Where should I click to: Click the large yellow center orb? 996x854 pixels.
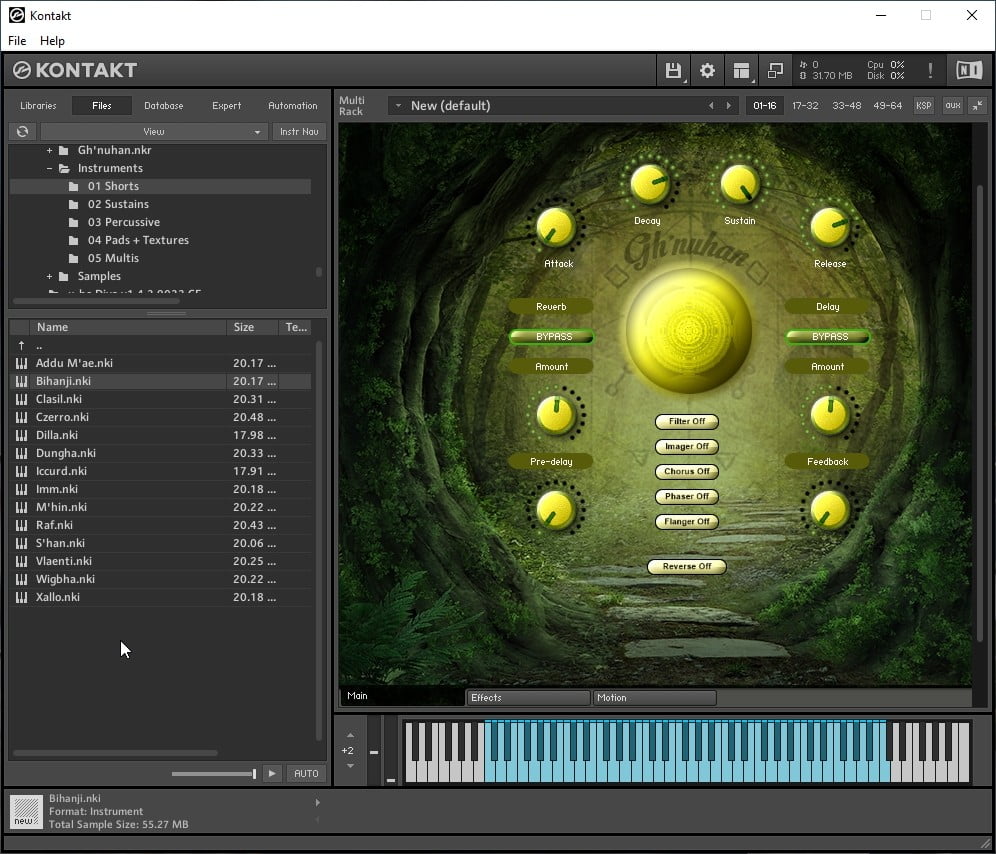689,330
